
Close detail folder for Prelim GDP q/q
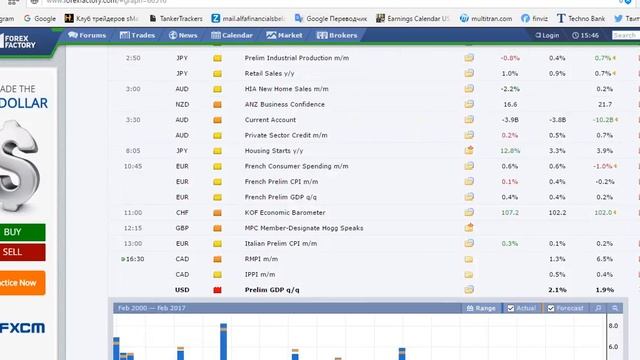pyautogui.click(x=469, y=290)
